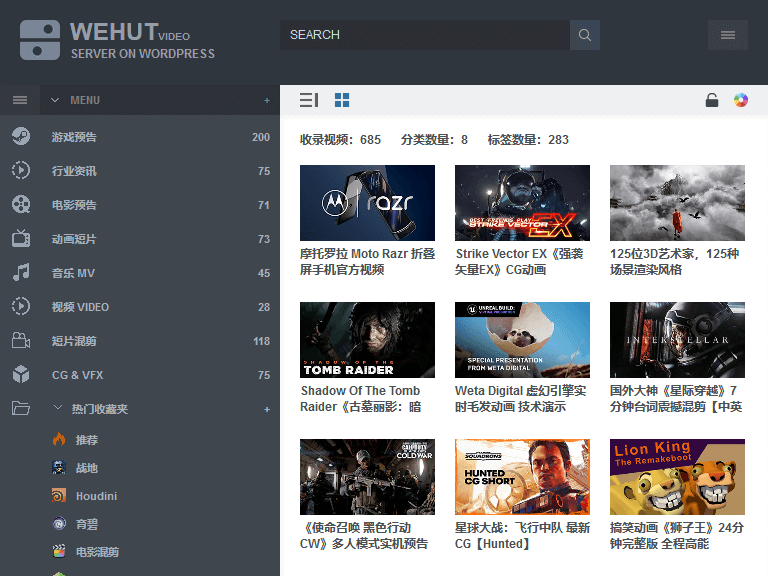Select the 电影混剪 favorites folder

(97, 552)
